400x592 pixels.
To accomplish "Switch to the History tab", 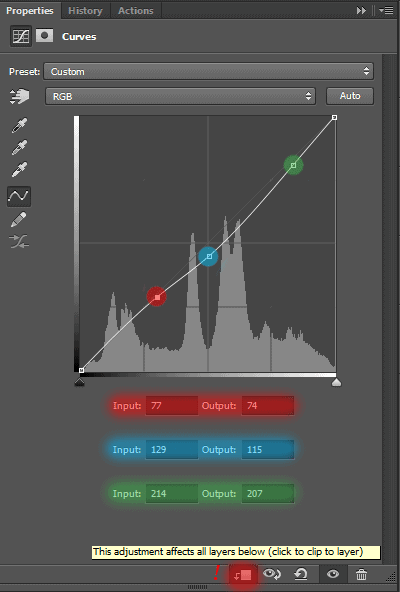I will click(x=85, y=11).
